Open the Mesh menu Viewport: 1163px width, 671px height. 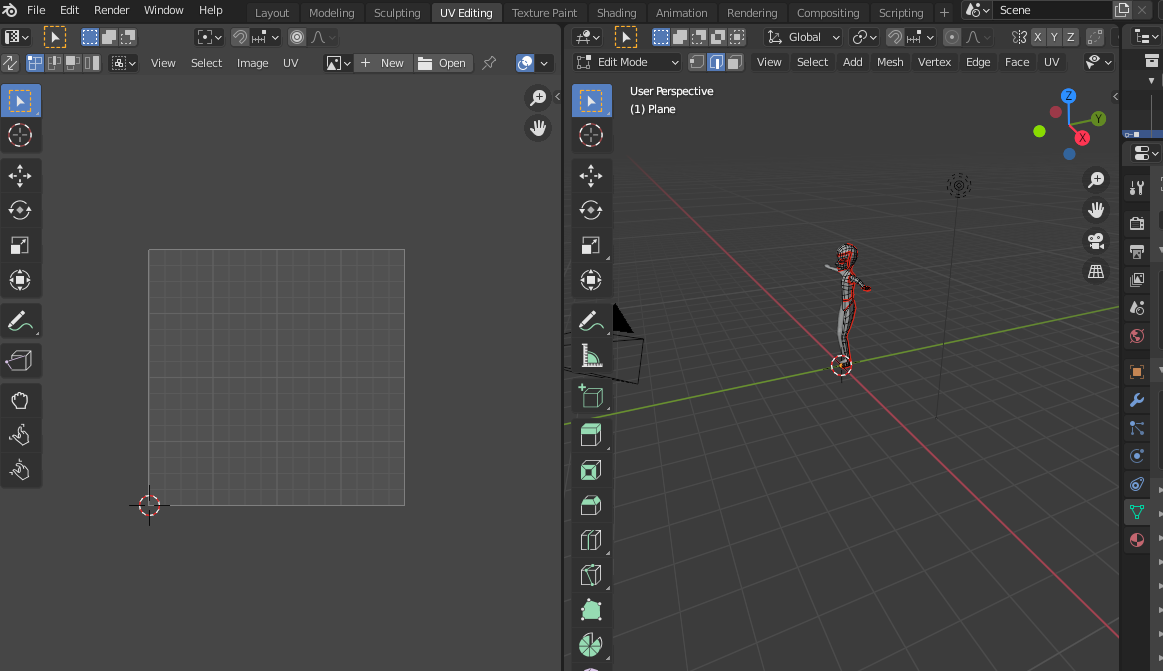889,62
